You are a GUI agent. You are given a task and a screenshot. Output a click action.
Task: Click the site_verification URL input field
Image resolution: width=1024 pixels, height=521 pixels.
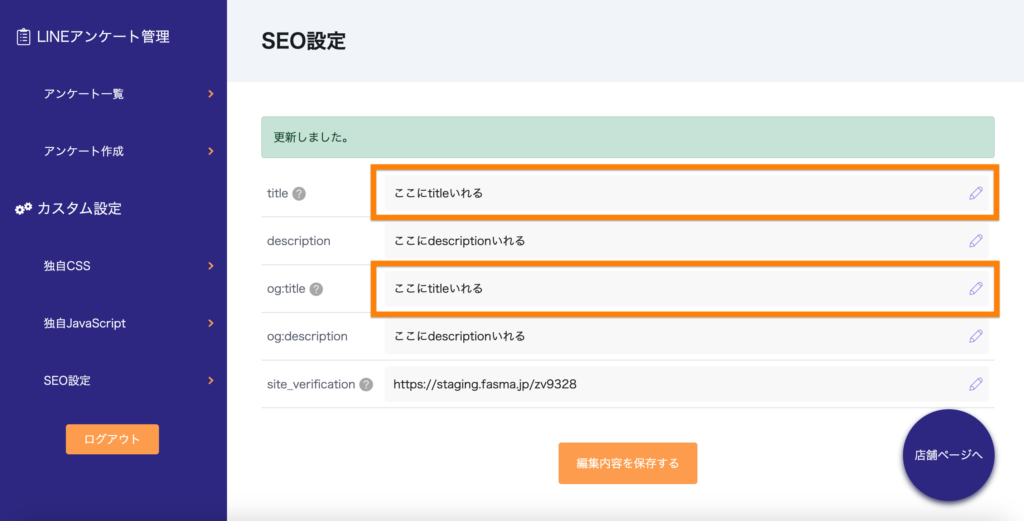pos(670,384)
